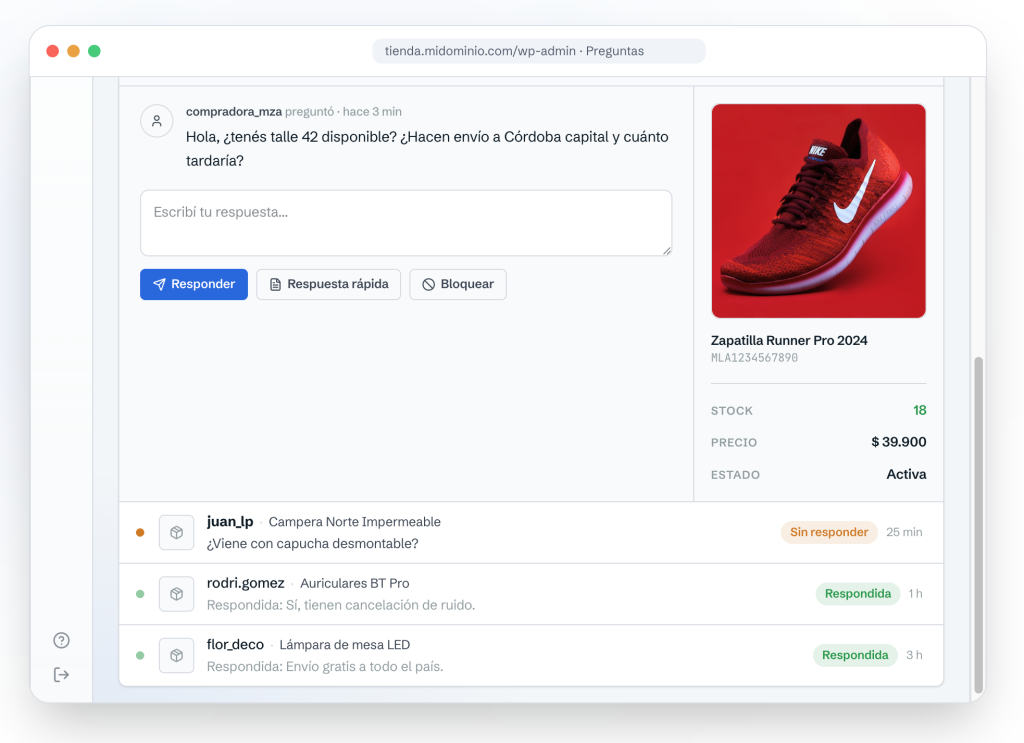Click the browser address bar URL

[x=539, y=51]
